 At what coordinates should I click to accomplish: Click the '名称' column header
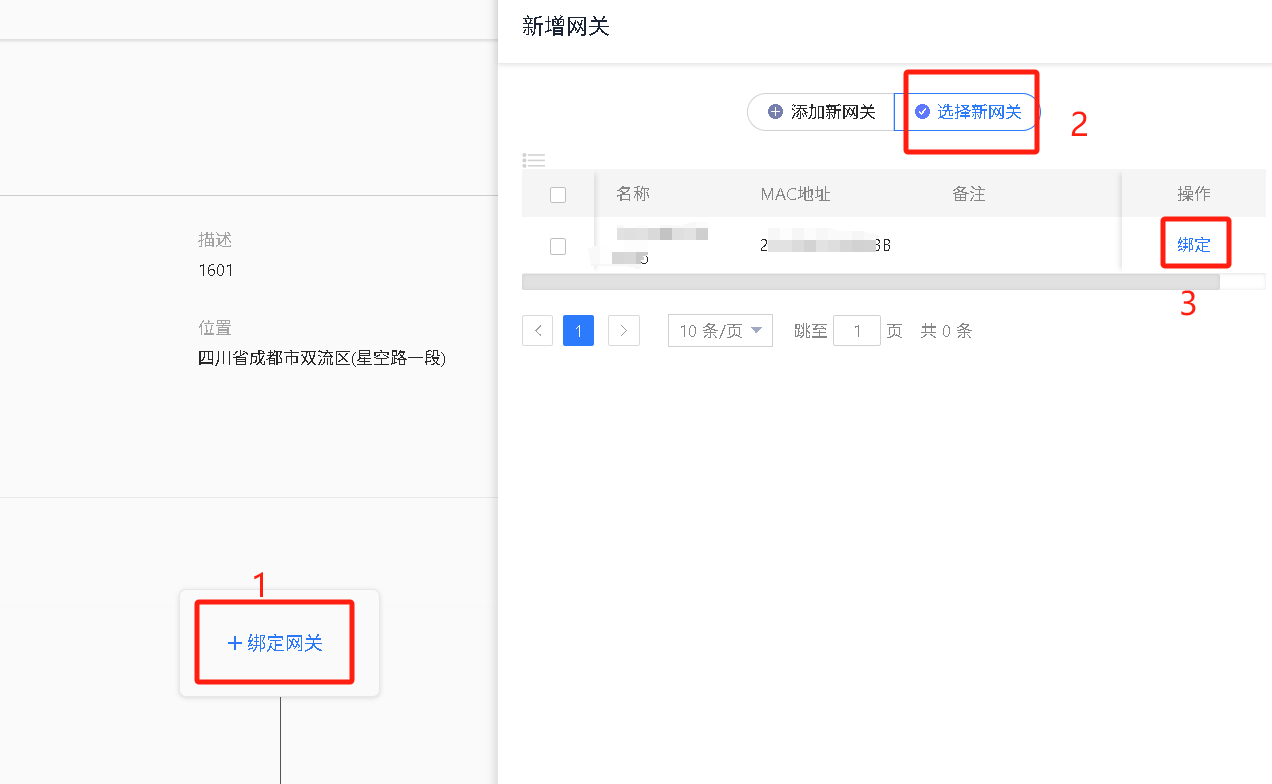point(633,194)
